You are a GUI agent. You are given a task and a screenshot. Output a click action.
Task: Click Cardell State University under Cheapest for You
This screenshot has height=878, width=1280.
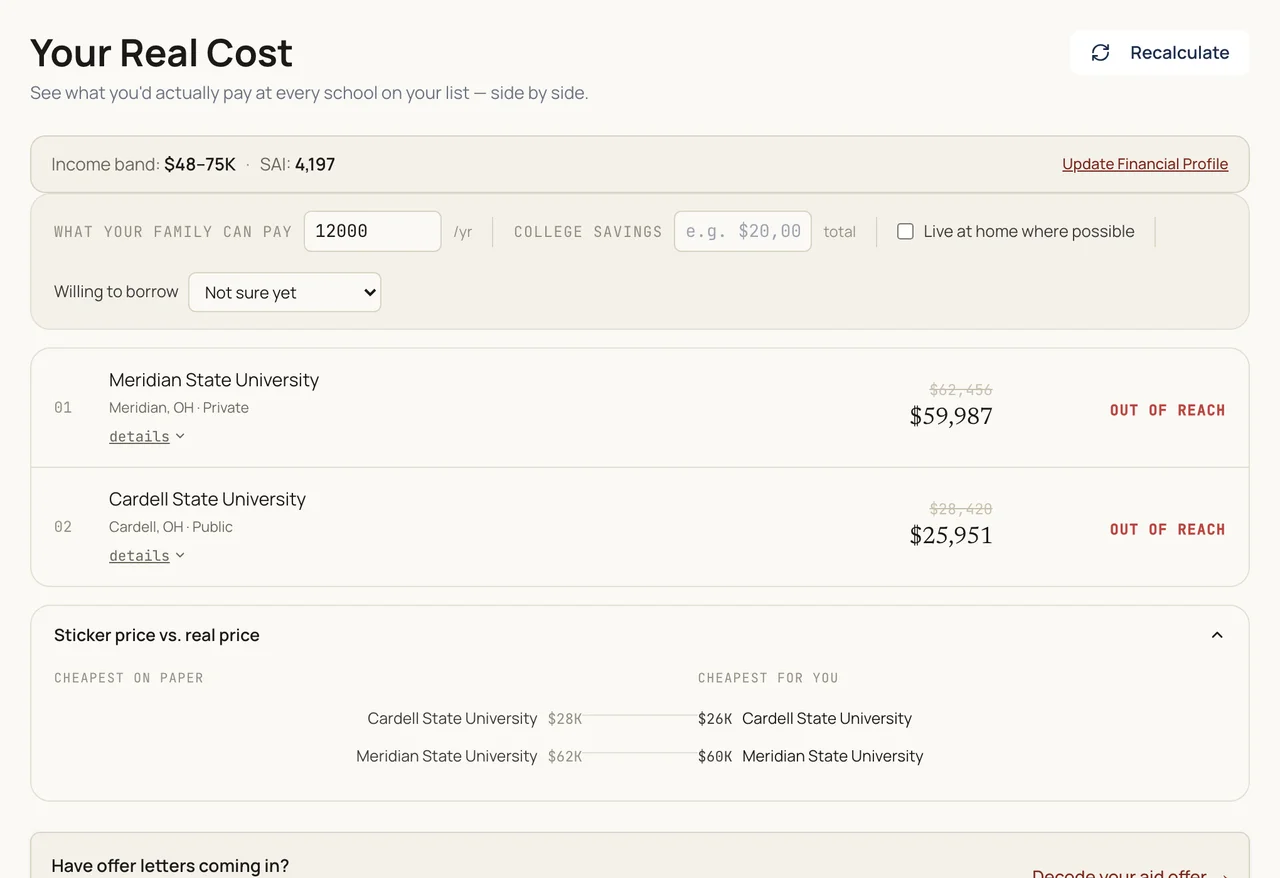pos(827,718)
